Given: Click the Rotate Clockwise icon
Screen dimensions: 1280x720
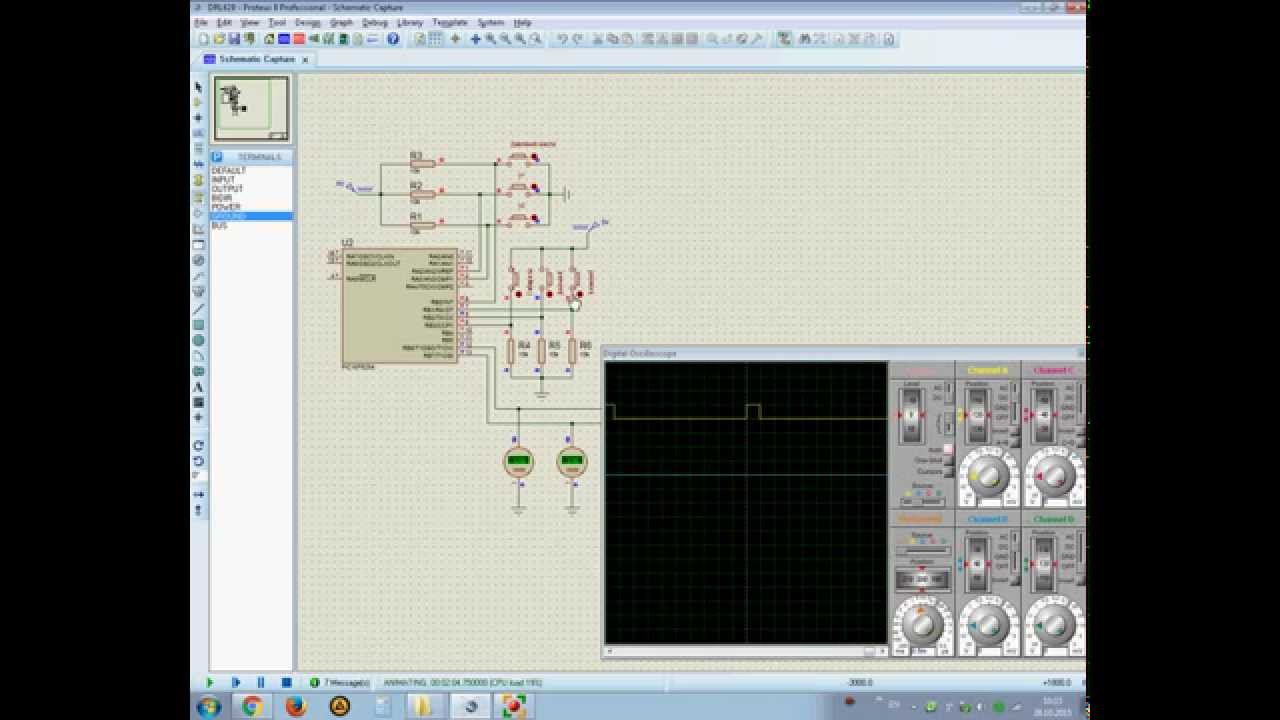Looking at the screenshot, I should point(198,445).
